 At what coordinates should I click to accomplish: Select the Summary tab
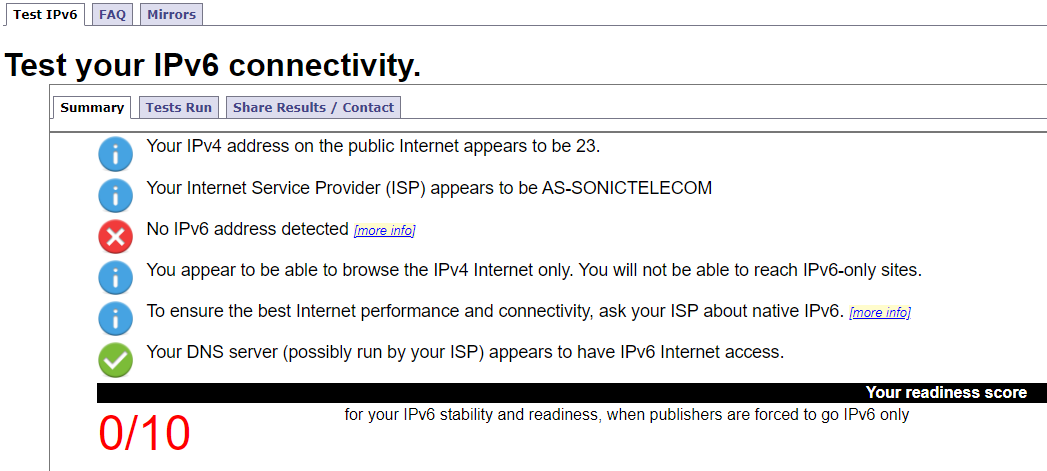click(x=91, y=107)
